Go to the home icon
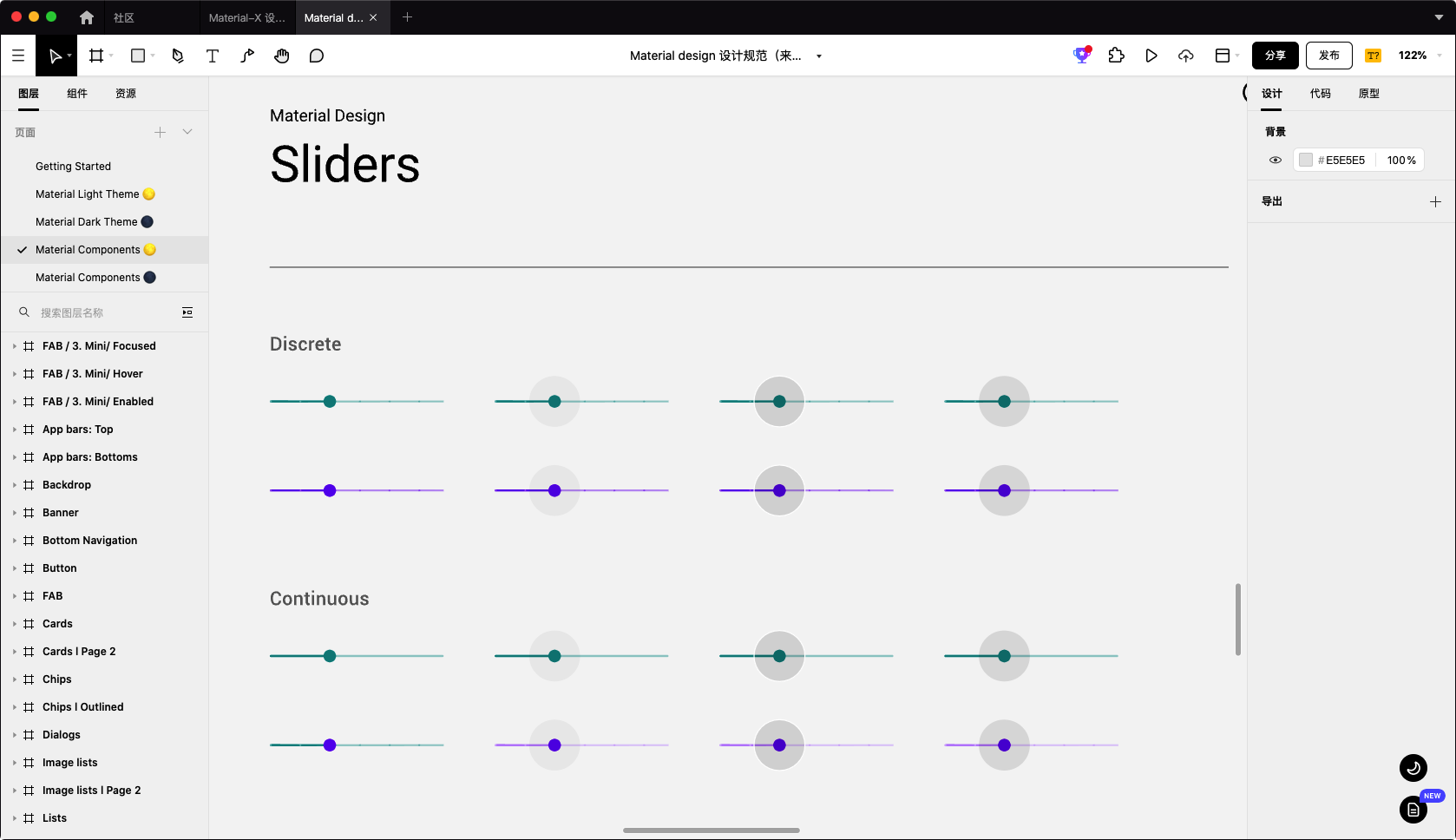1456x840 pixels. pyautogui.click(x=87, y=17)
